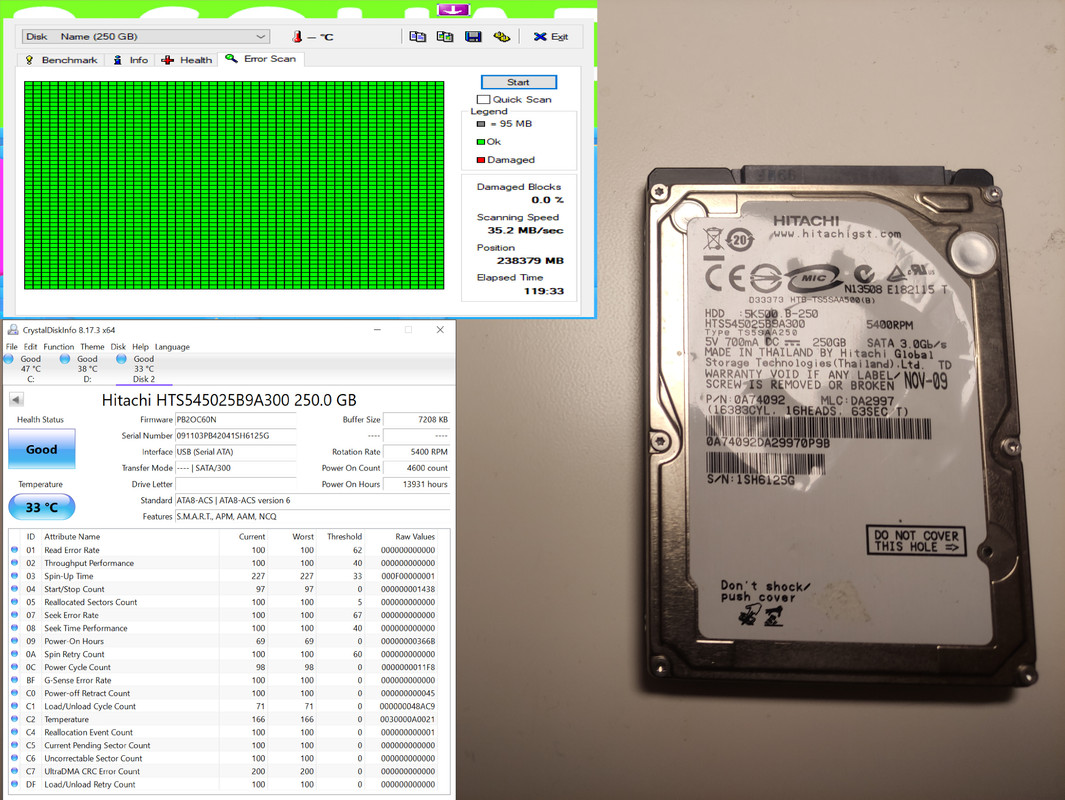The width and height of the screenshot is (1065, 800).
Task: Open the File menu in CrystalDiskInfo
Action: (x=12, y=346)
